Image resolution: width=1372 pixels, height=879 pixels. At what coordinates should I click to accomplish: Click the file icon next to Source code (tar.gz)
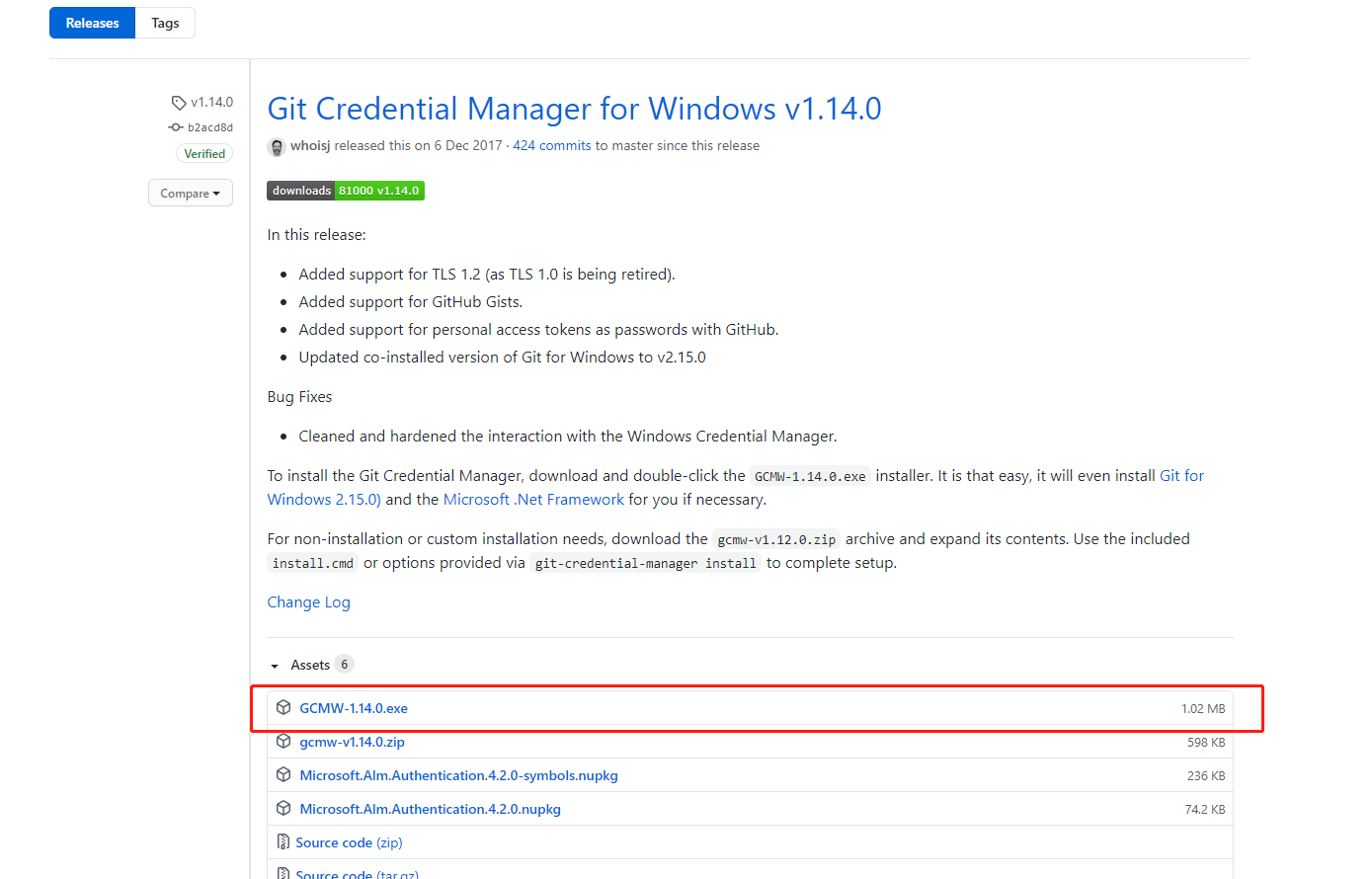pos(284,873)
